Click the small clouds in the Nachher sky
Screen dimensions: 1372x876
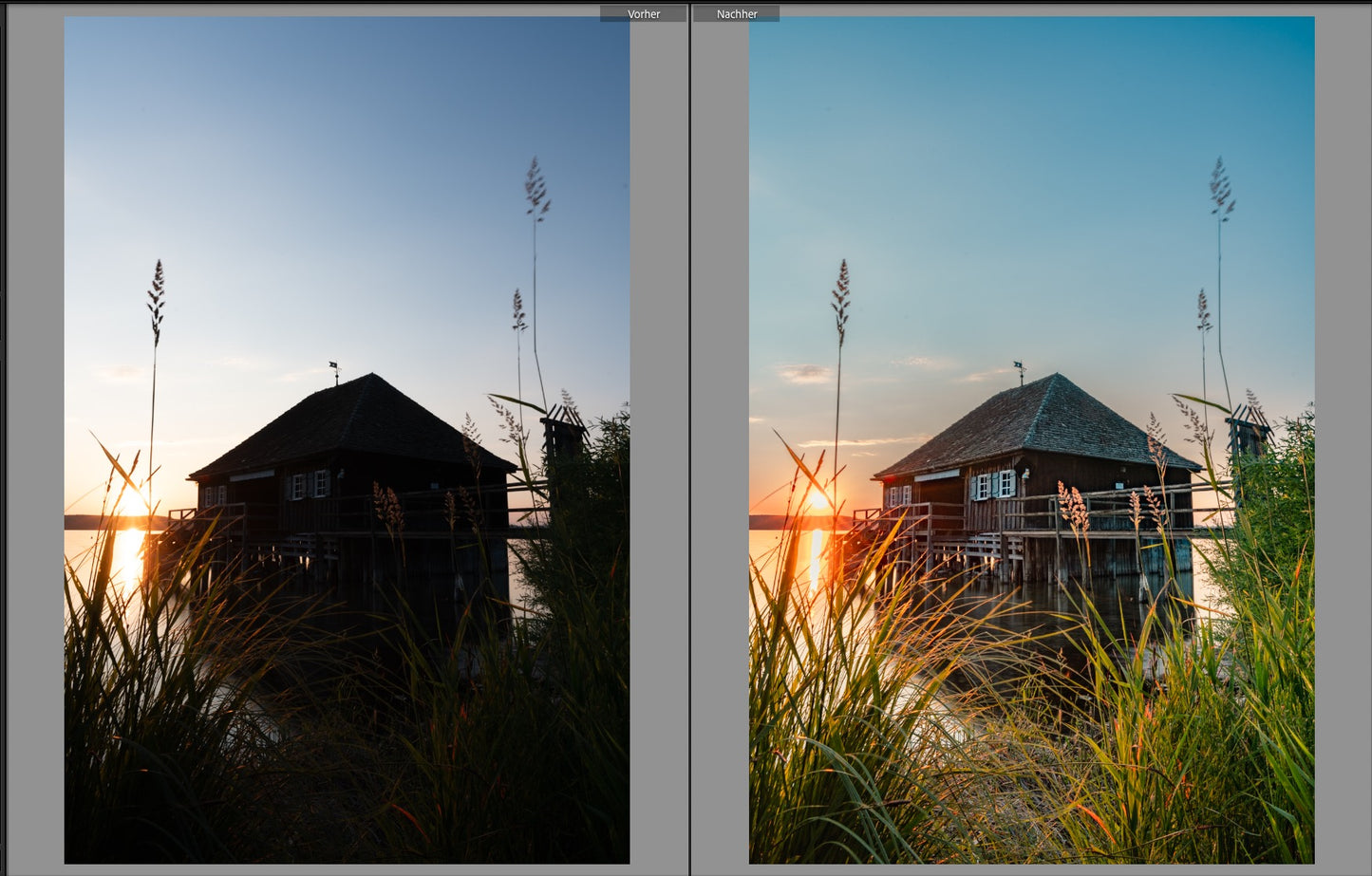point(805,373)
